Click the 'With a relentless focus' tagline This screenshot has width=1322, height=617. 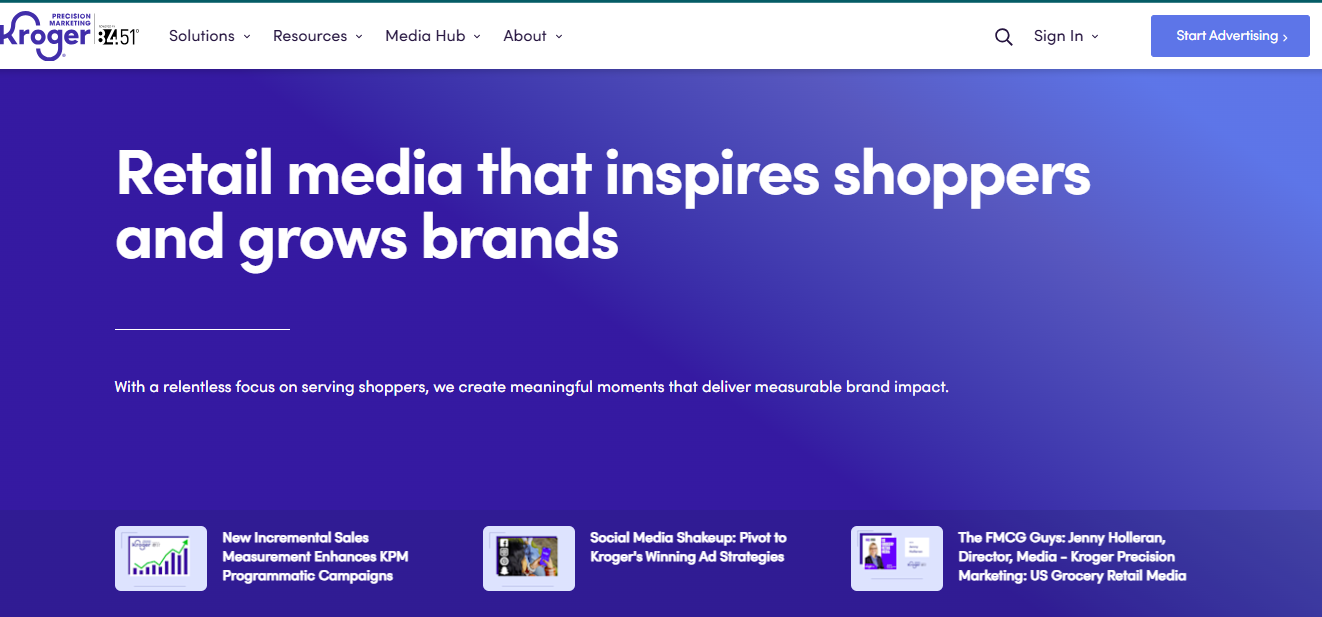pos(531,387)
